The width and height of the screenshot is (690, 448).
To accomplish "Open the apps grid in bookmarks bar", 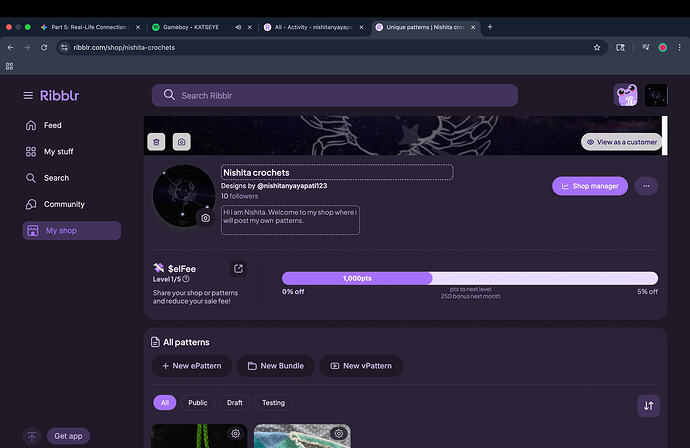I will tap(9, 66).
